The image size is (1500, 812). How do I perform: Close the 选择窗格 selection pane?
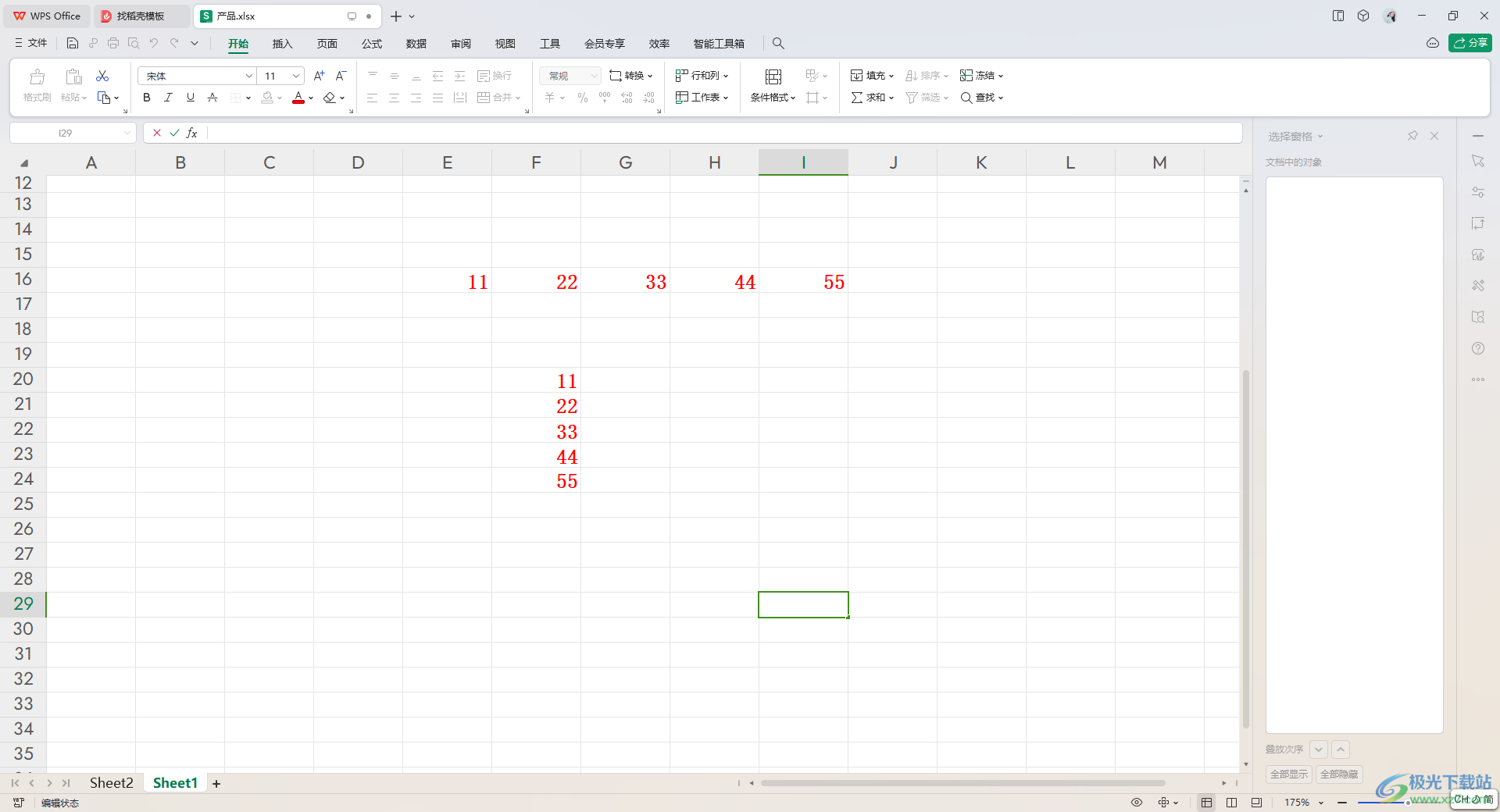tap(1434, 136)
